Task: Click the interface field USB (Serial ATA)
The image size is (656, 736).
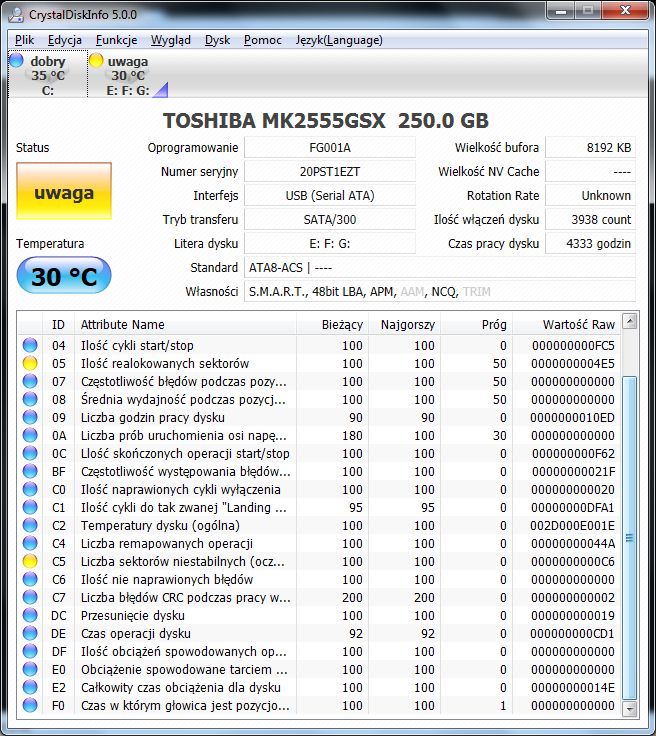Action: pos(330,196)
